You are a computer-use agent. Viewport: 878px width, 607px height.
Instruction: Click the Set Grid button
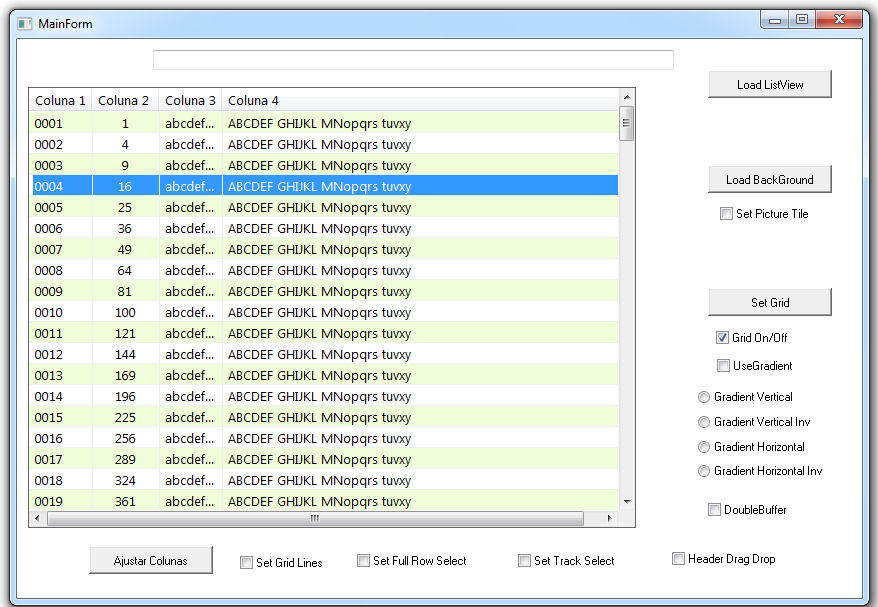click(x=770, y=302)
